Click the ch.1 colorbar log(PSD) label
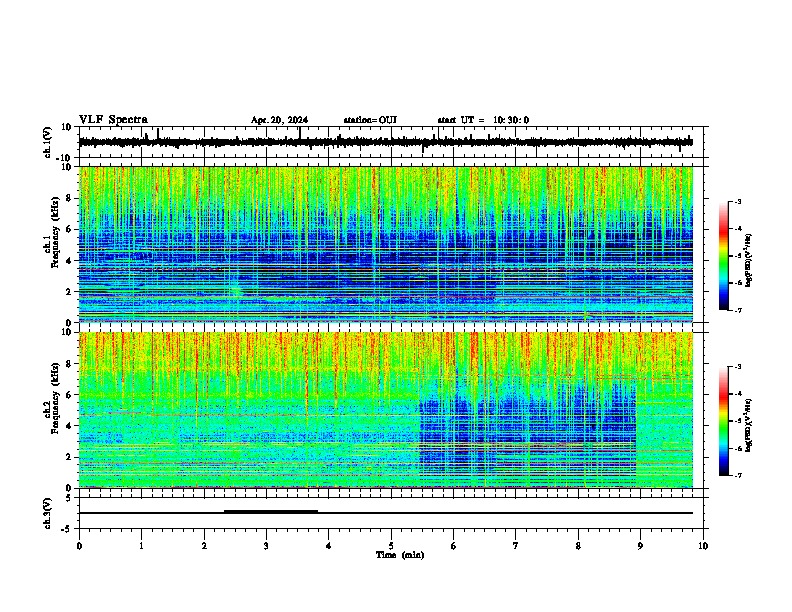792x612 pixels. click(749, 260)
